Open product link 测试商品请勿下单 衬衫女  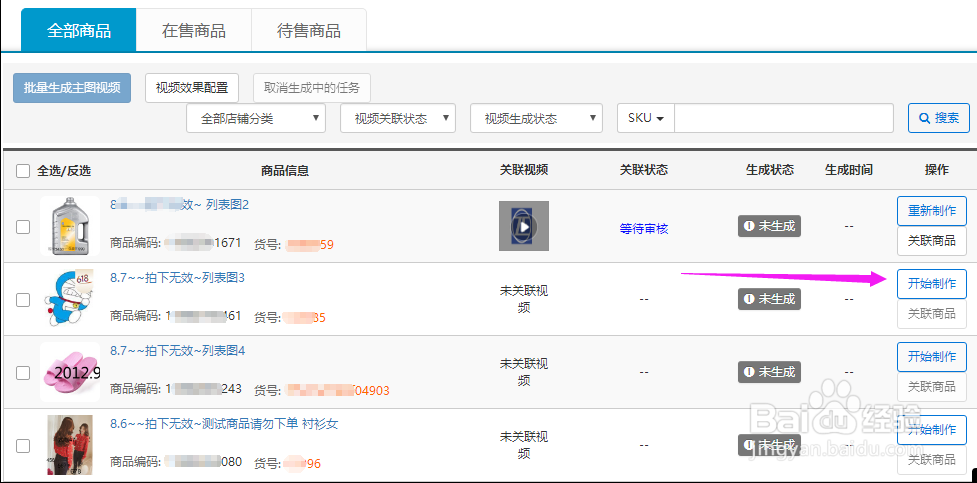click(224, 424)
